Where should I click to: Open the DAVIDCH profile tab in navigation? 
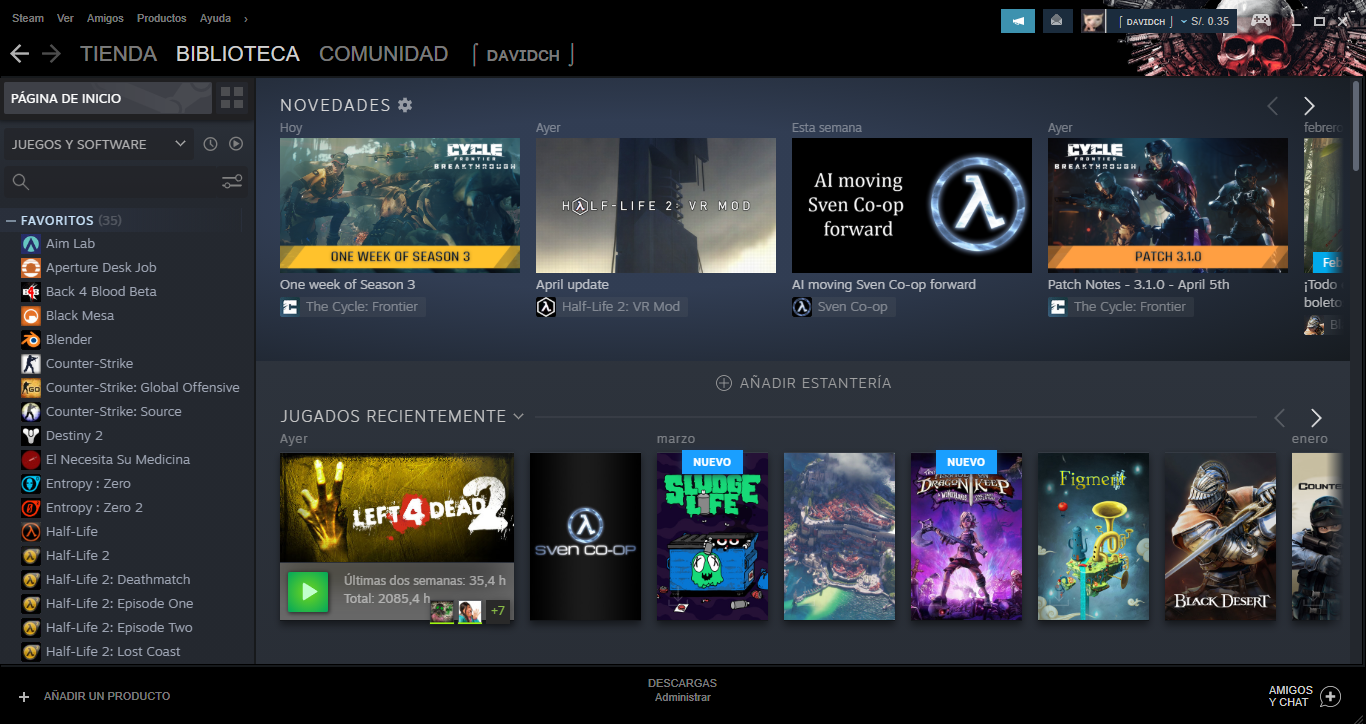coord(523,55)
